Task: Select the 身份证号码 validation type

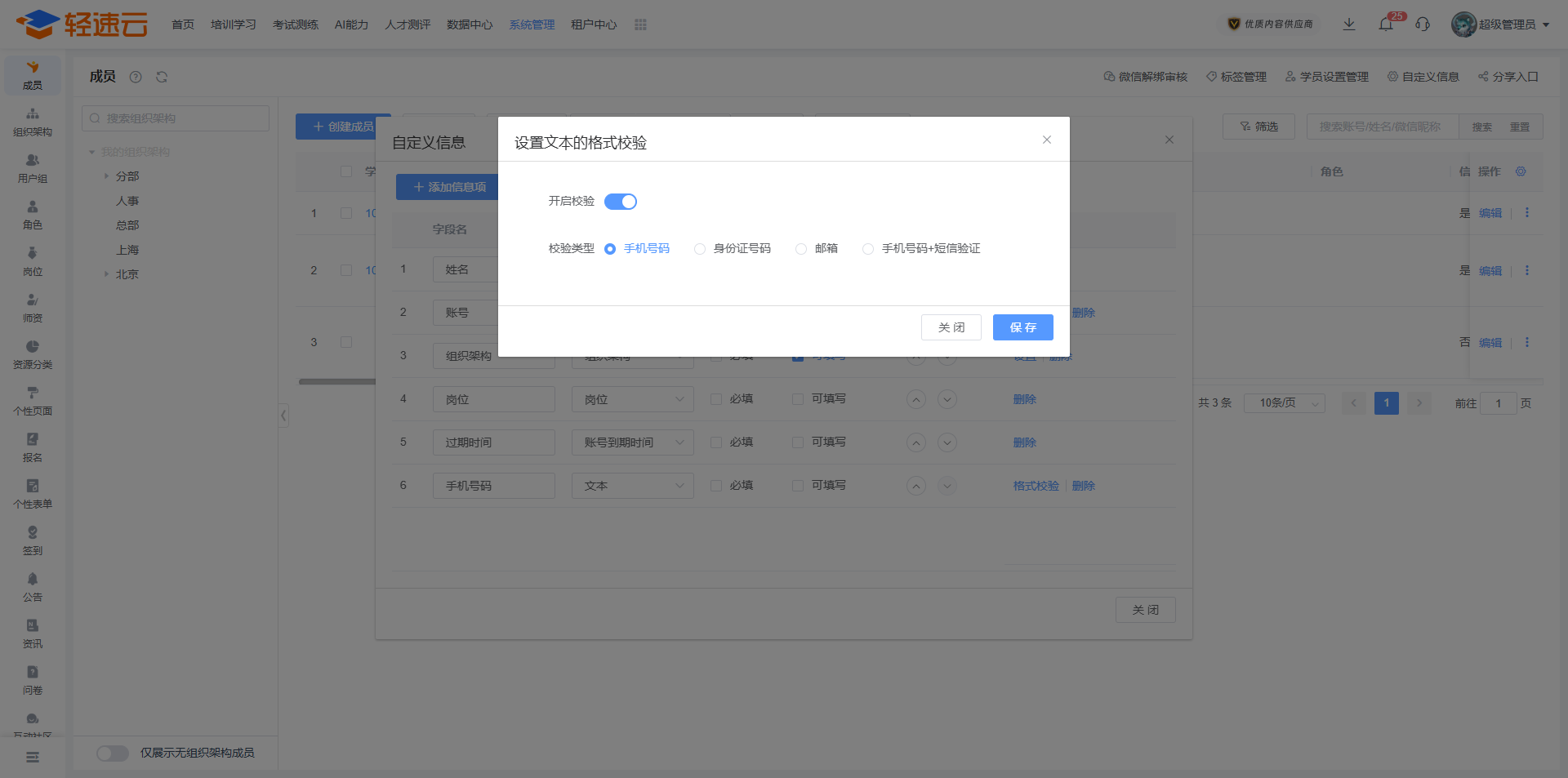Action: 700,249
